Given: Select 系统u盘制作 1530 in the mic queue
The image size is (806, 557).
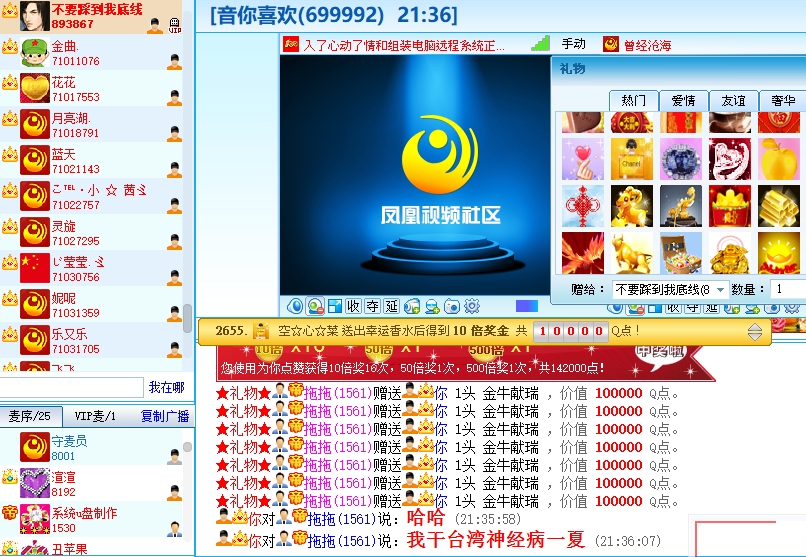Looking at the screenshot, I should tap(91, 519).
